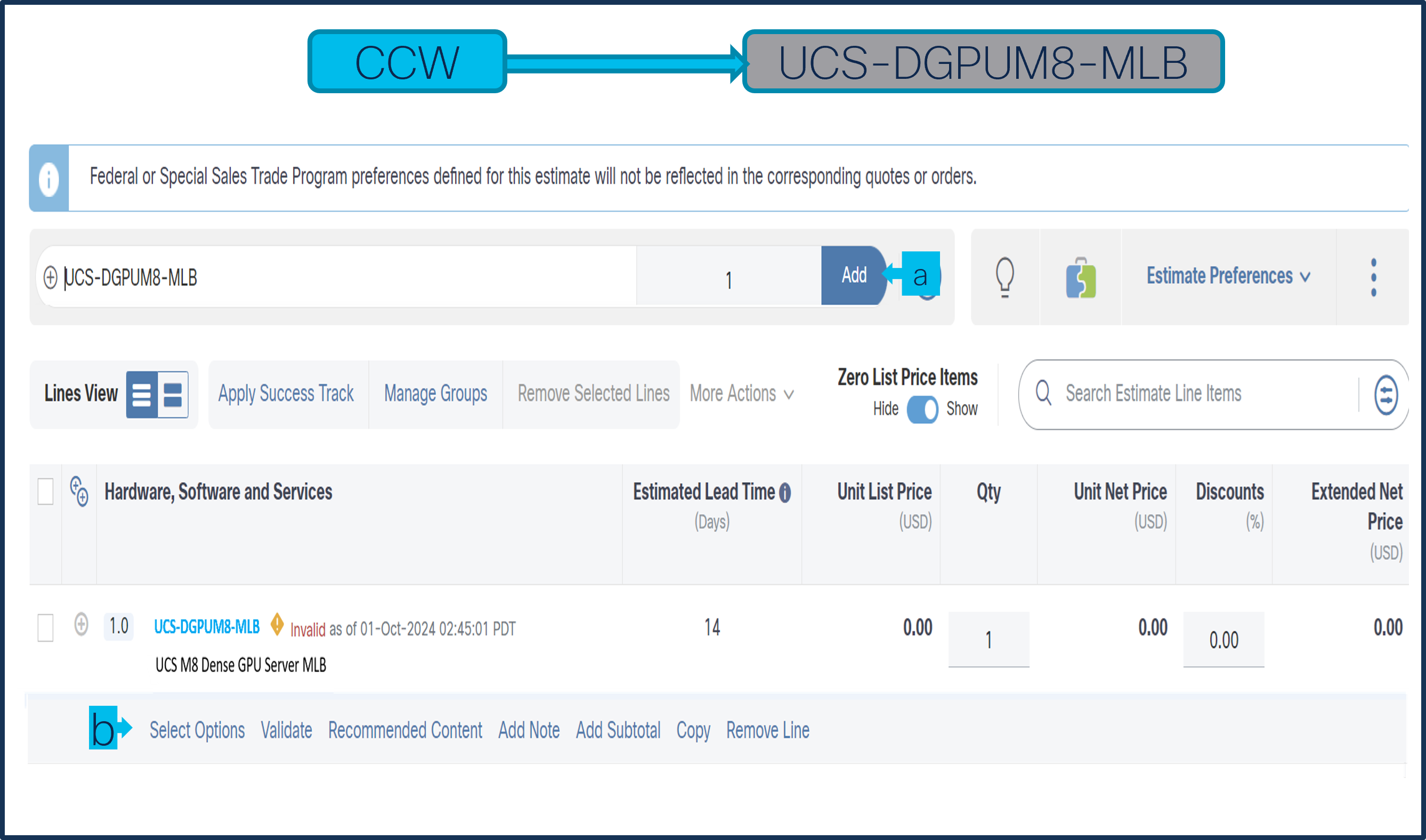Open the More Actions dropdown
This screenshot has height=840, width=1426.
[741, 394]
